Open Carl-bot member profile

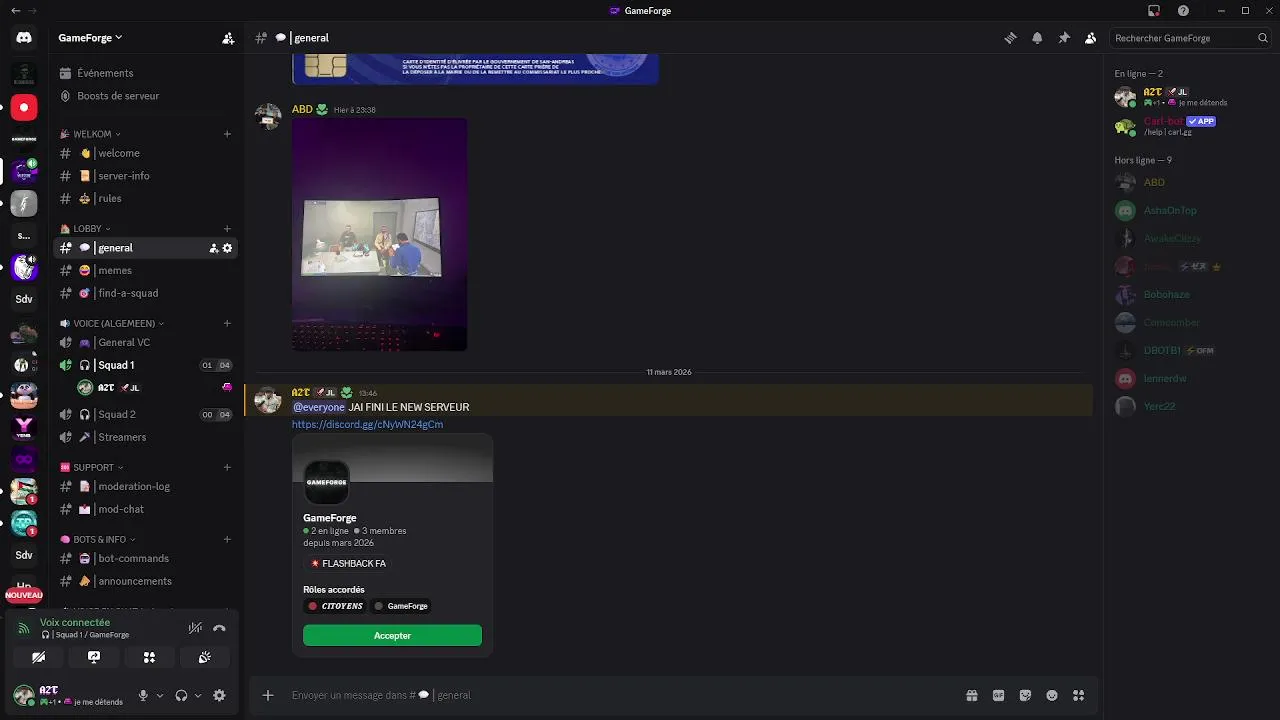(x=1191, y=126)
